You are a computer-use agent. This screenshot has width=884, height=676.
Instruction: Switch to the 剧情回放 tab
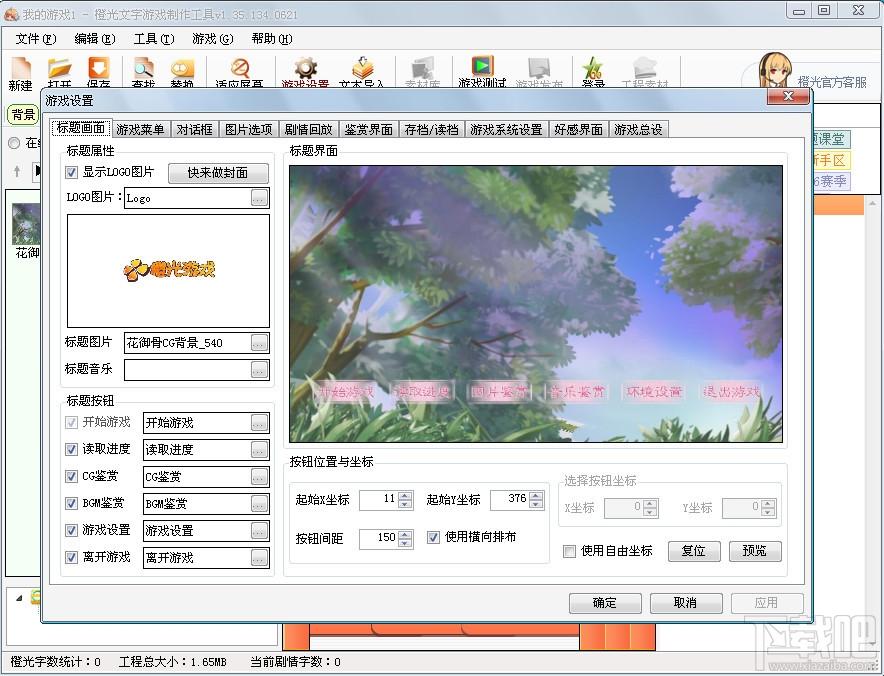tap(308, 130)
